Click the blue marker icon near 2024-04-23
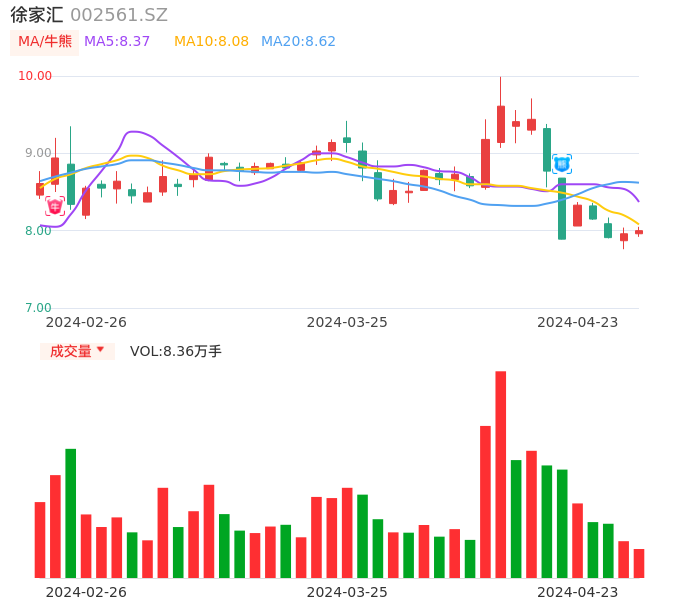Screen dimensions: 686x606 click(x=562, y=163)
